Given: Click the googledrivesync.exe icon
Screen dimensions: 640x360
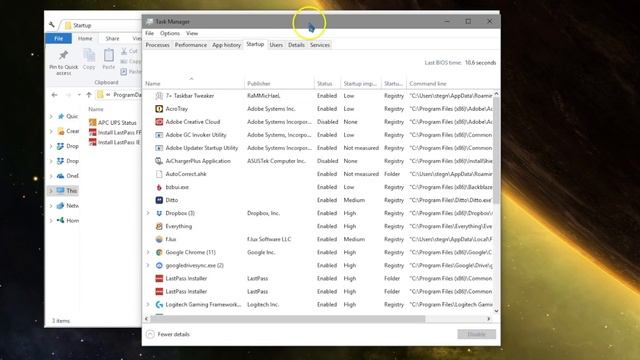Looking at the screenshot, I should 159,266.
